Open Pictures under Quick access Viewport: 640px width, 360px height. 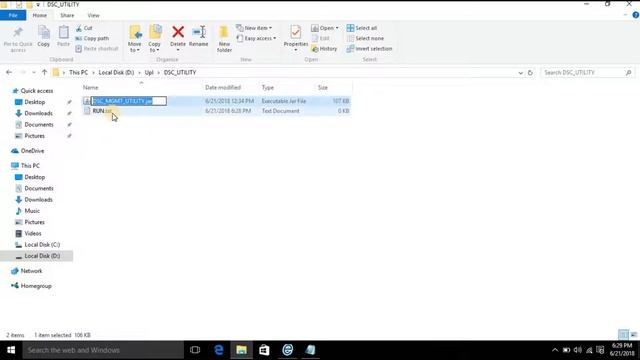[x=34, y=136]
